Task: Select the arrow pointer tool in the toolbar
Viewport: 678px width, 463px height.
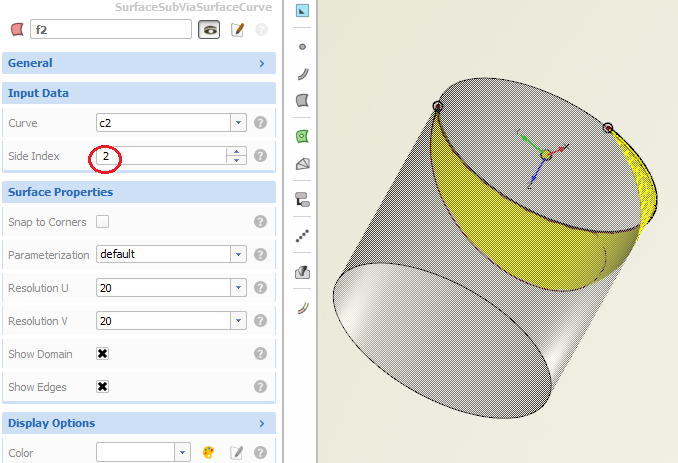Action: [x=302, y=10]
